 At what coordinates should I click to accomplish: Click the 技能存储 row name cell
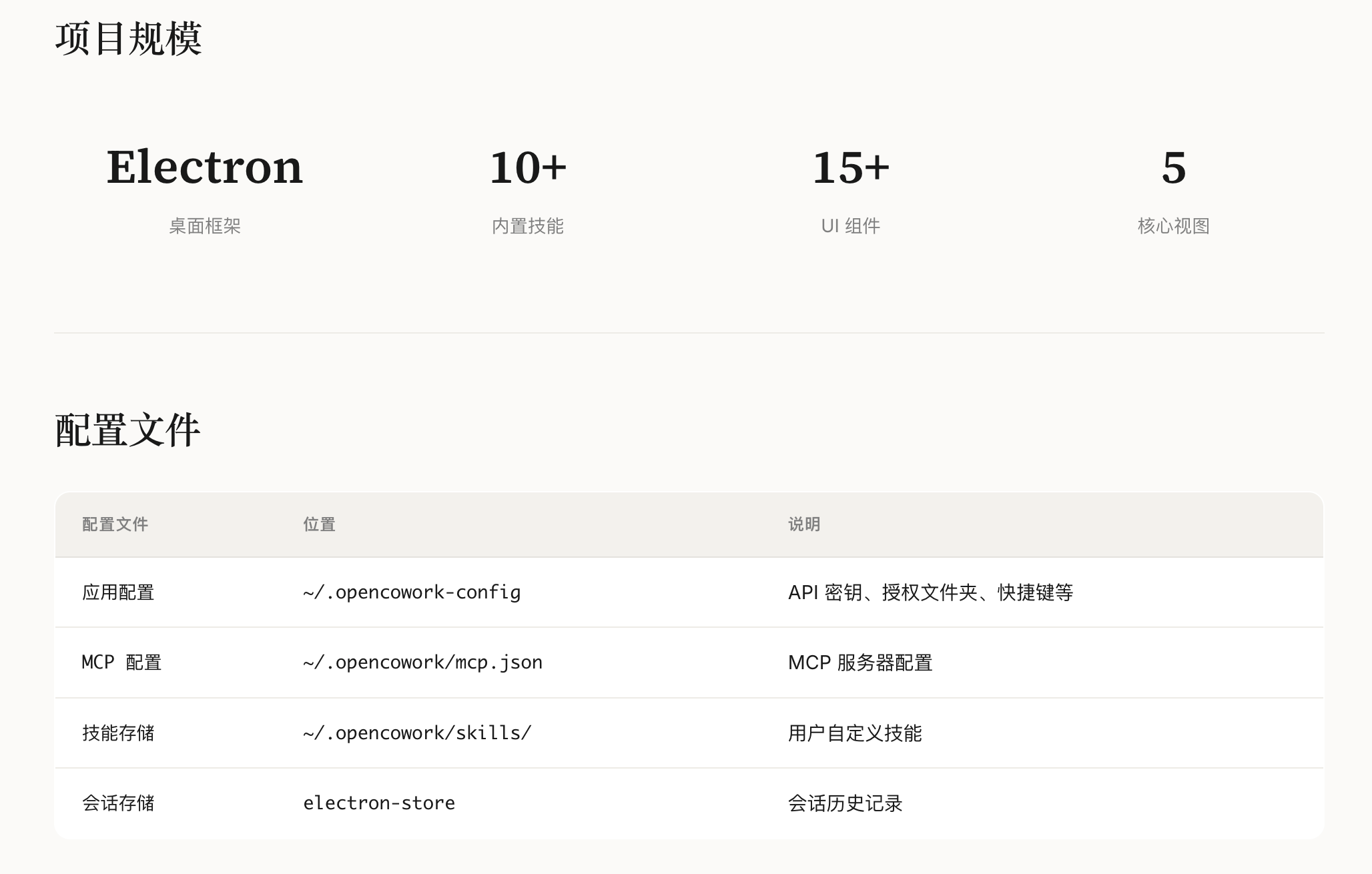pos(118,733)
